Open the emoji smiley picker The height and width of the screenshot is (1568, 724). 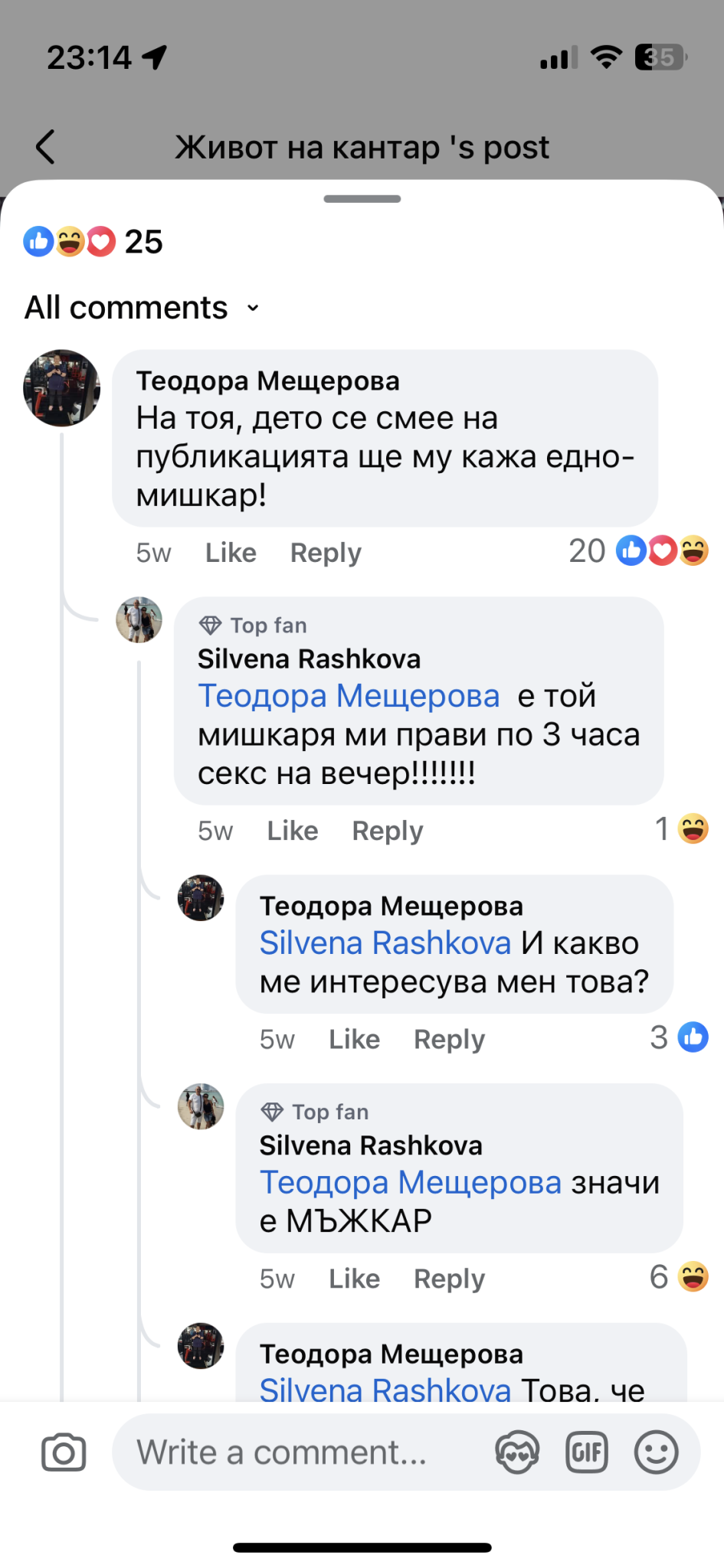(657, 1452)
